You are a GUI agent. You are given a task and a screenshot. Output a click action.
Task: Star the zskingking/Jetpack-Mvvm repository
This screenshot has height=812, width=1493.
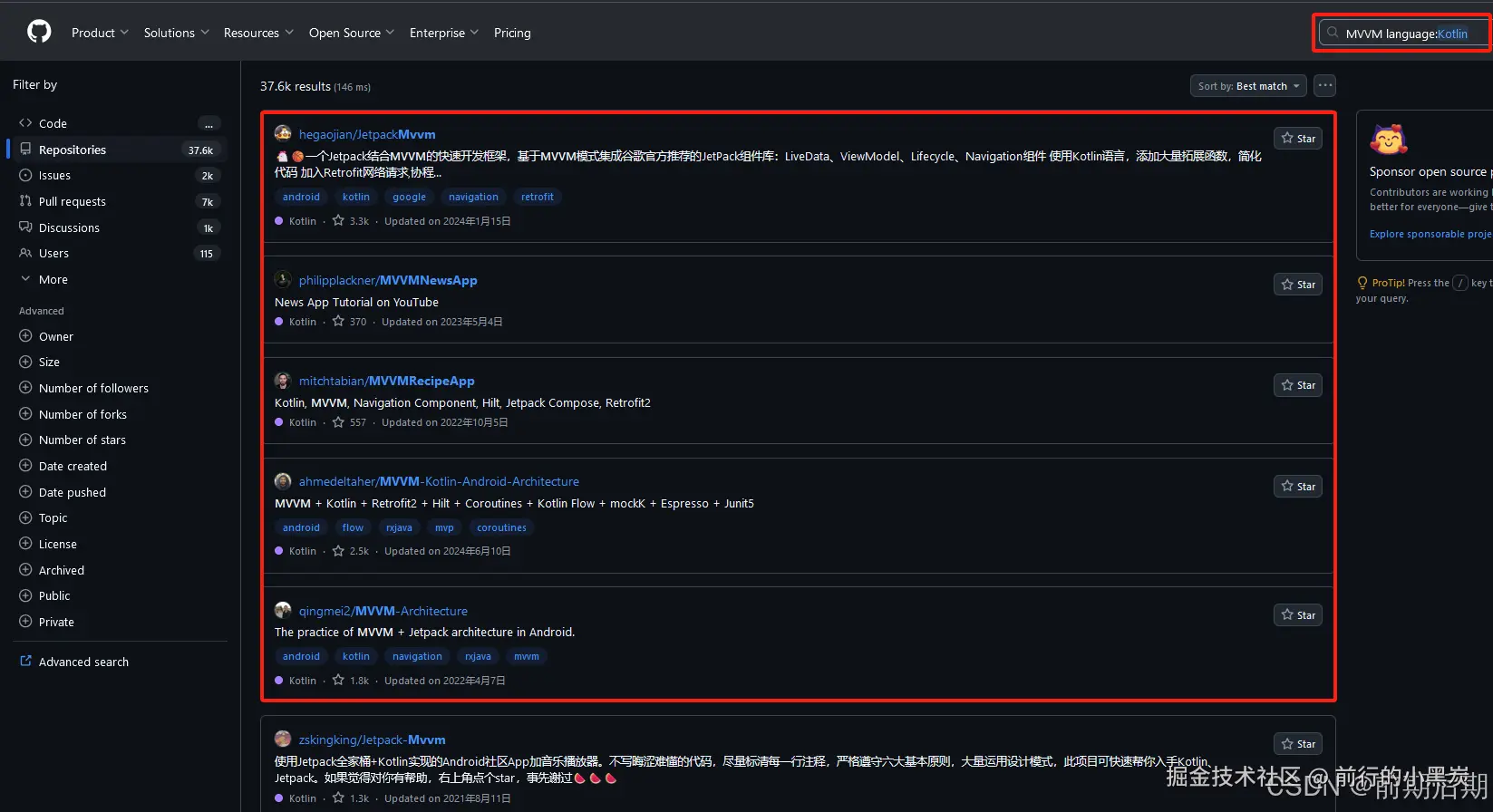click(x=1298, y=744)
